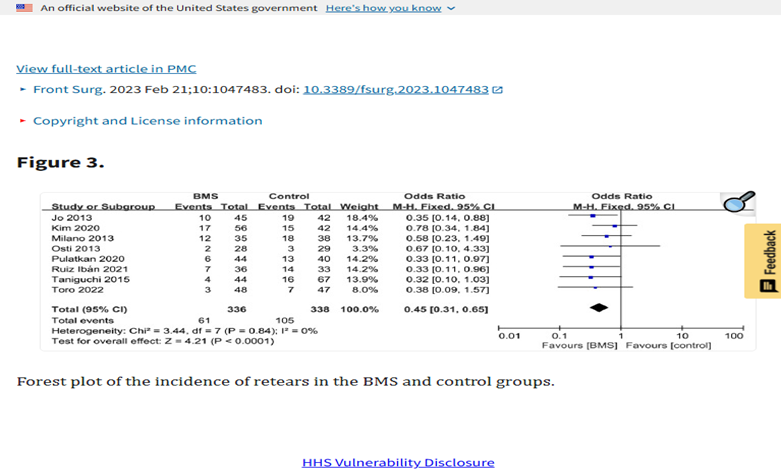781x469 pixels.
Task: Expand the Front Surg citation disclosure triangle
Action: (23, 90)
